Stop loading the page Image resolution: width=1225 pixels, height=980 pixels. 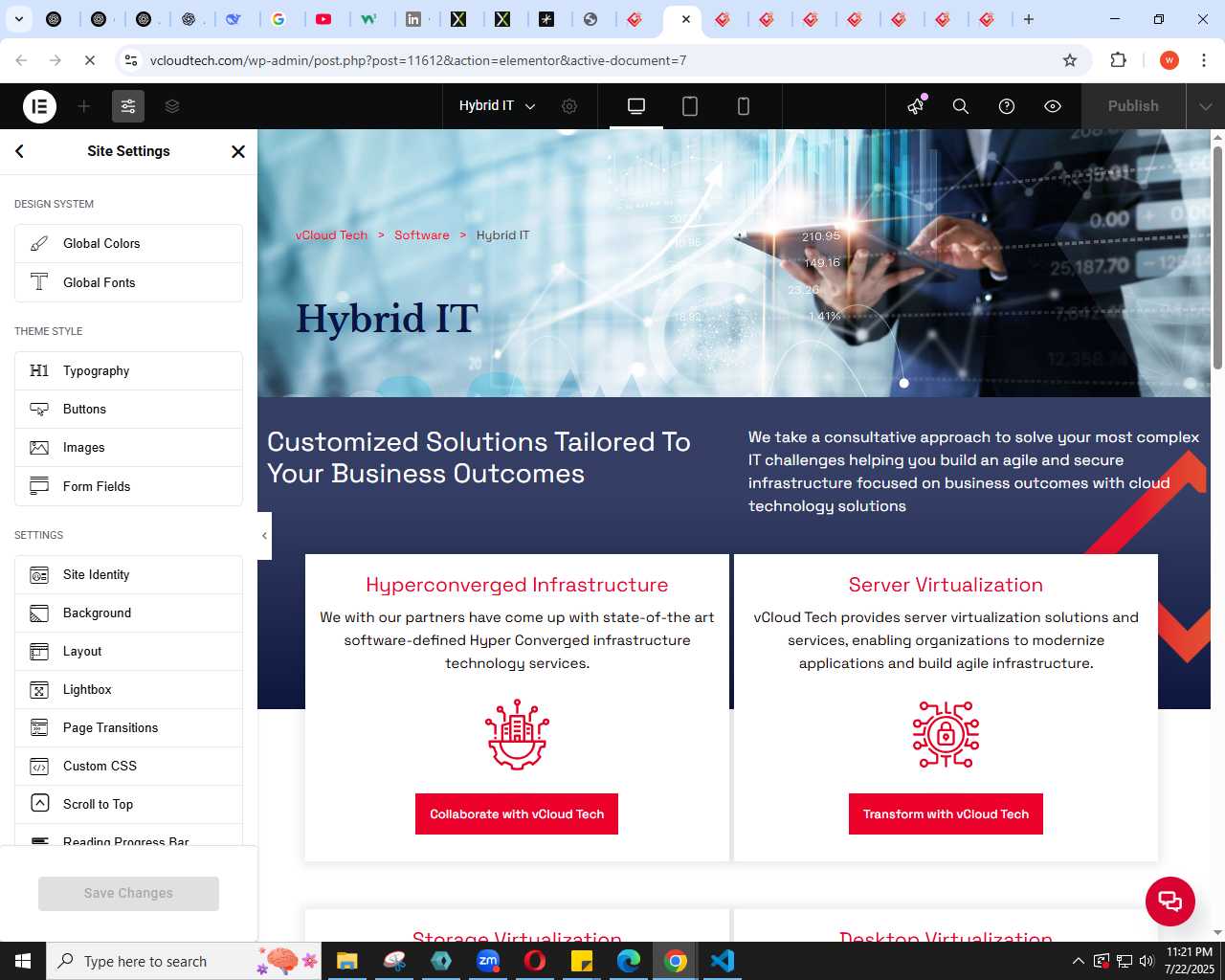pos(90,60)
